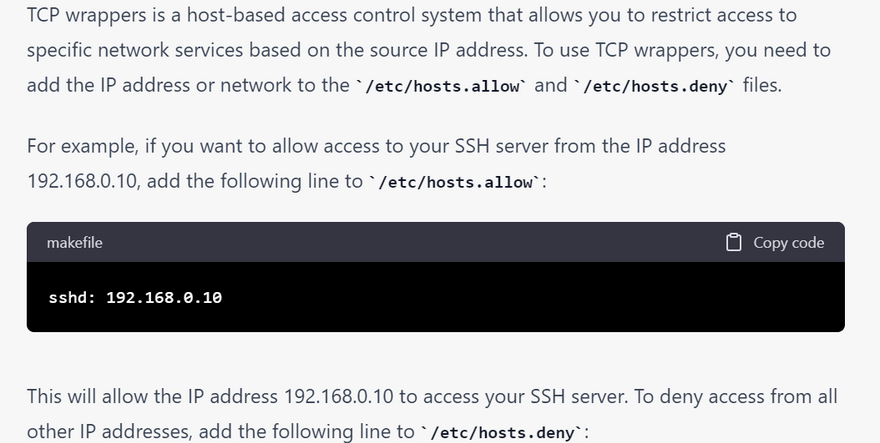This screenshot has height=443, width=880.
Task: Click the words For example
Action: point(81,147)
